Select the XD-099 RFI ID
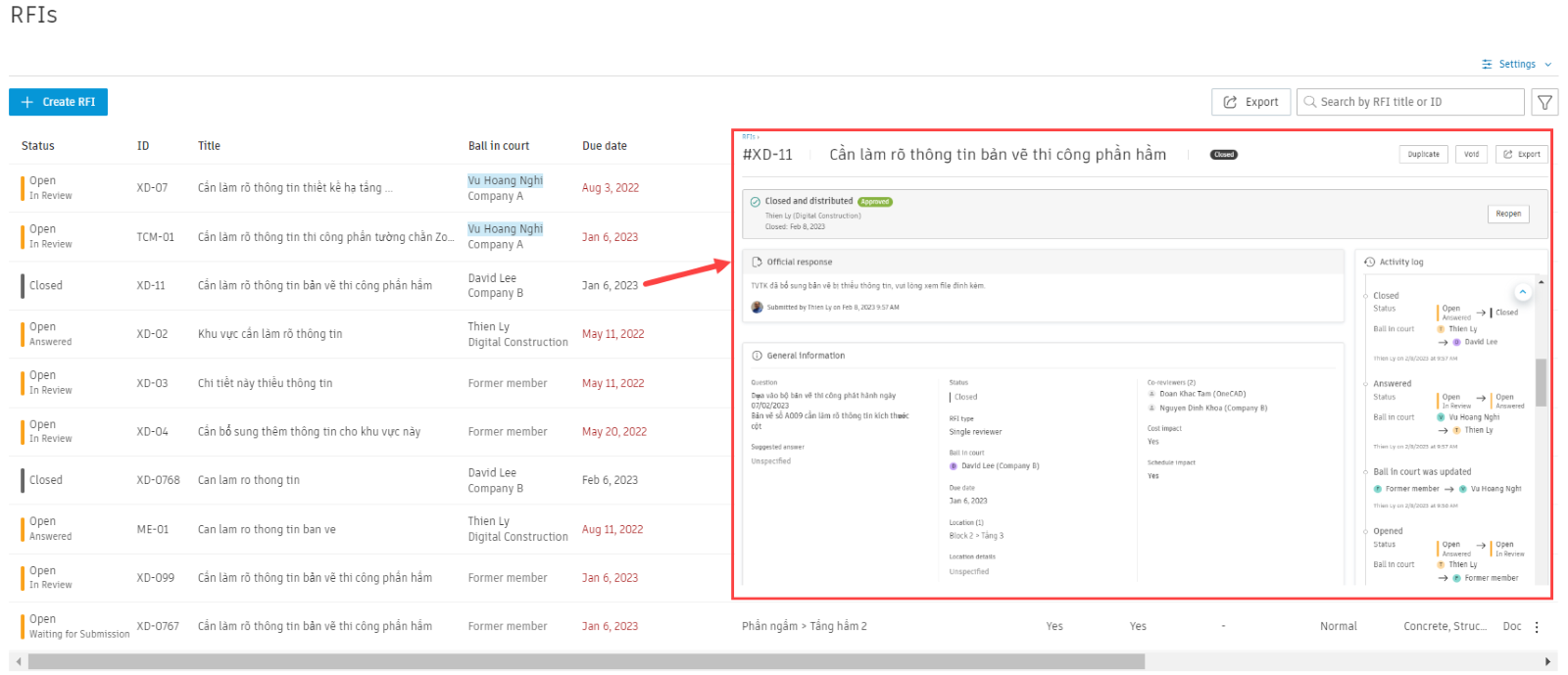 point(156,578)
